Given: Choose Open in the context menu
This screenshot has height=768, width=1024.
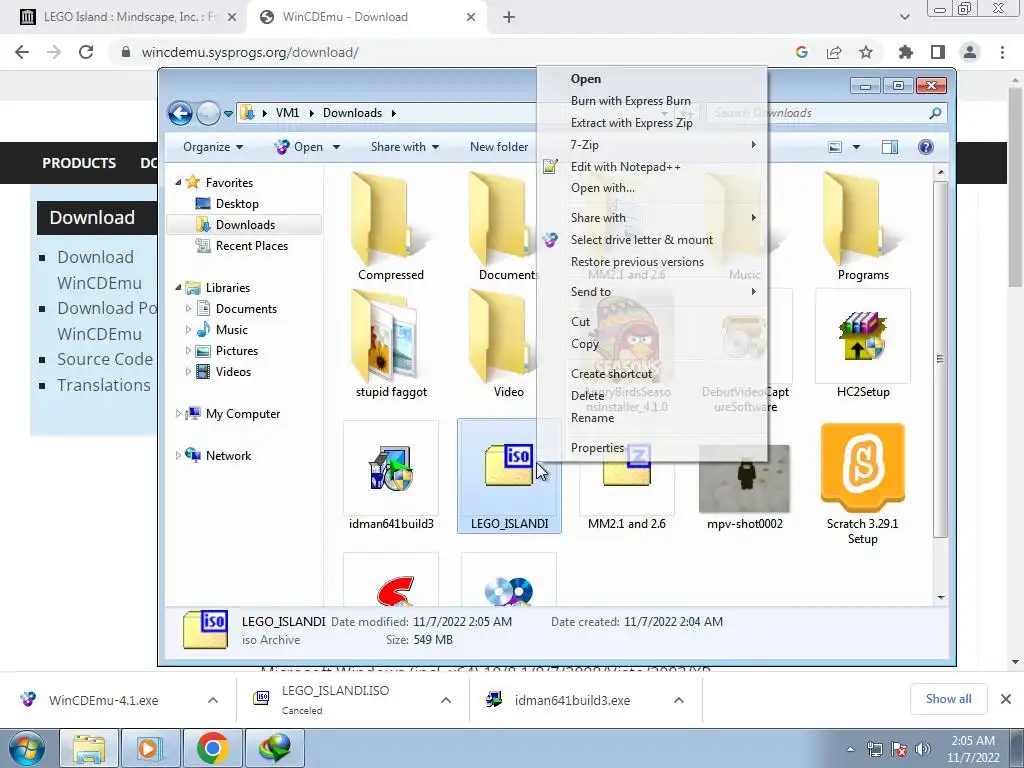Looking at the screenshot, I should tap(652, 79).
